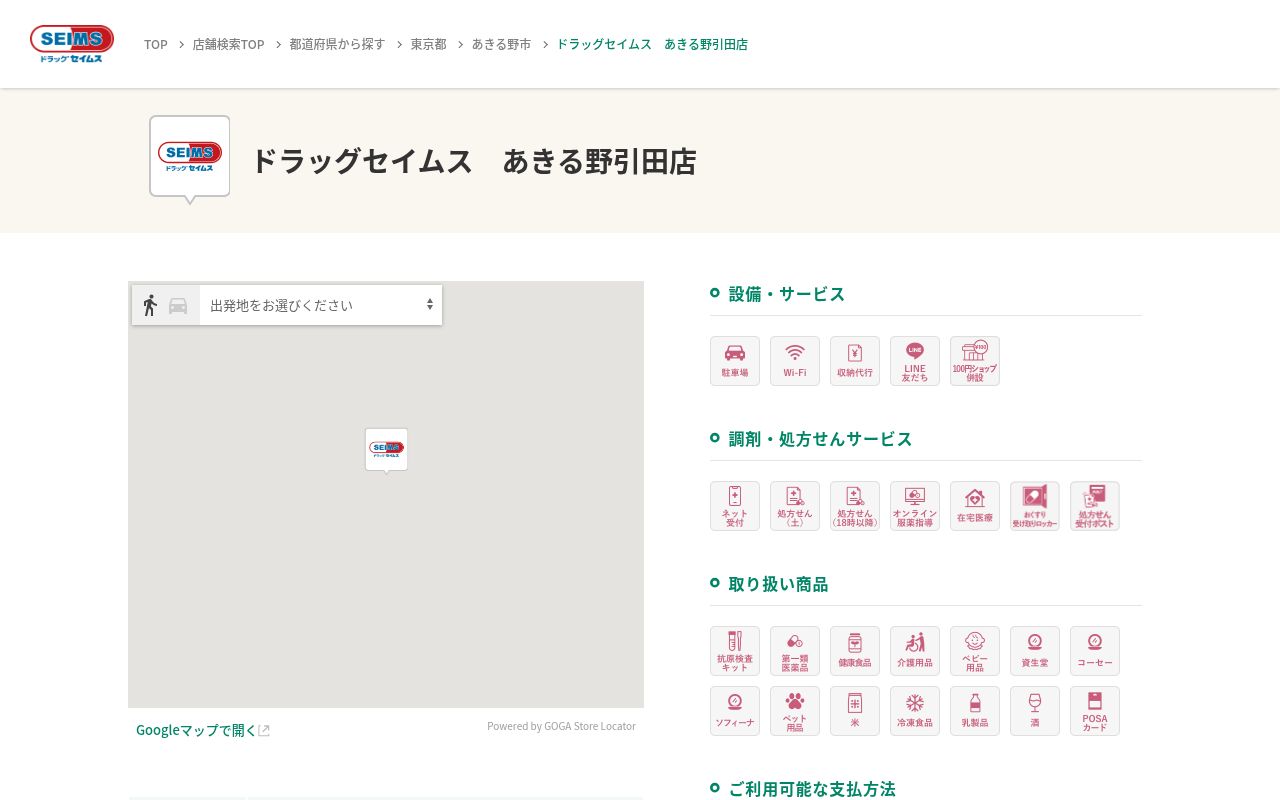Click the SEIMS logo in the header
The width and height of the screenshot is (1280, 800).
72,44
